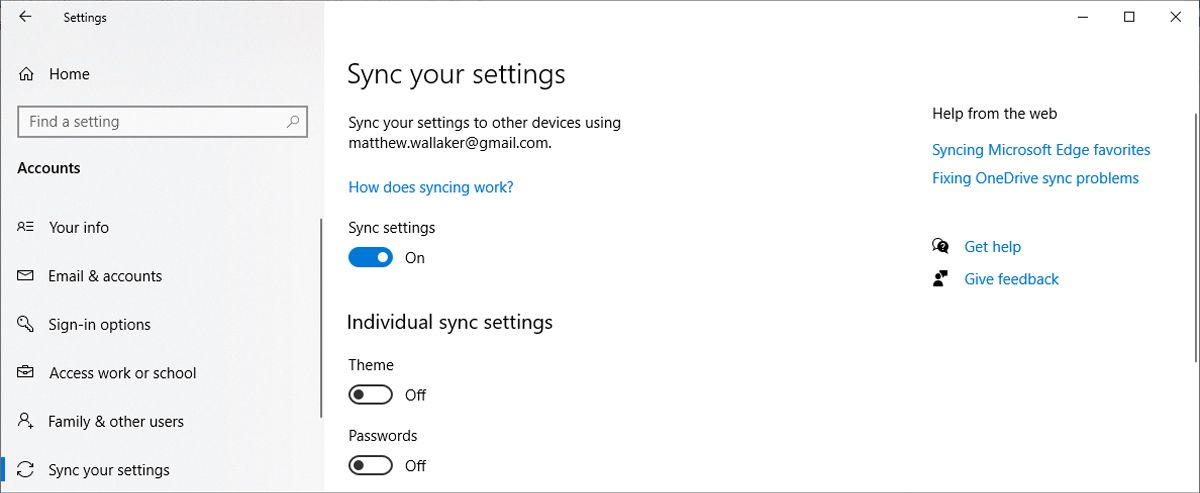This screenshot has height=493, width=1200.
Task: Click the Home house icon
Action: click(27, 74)
